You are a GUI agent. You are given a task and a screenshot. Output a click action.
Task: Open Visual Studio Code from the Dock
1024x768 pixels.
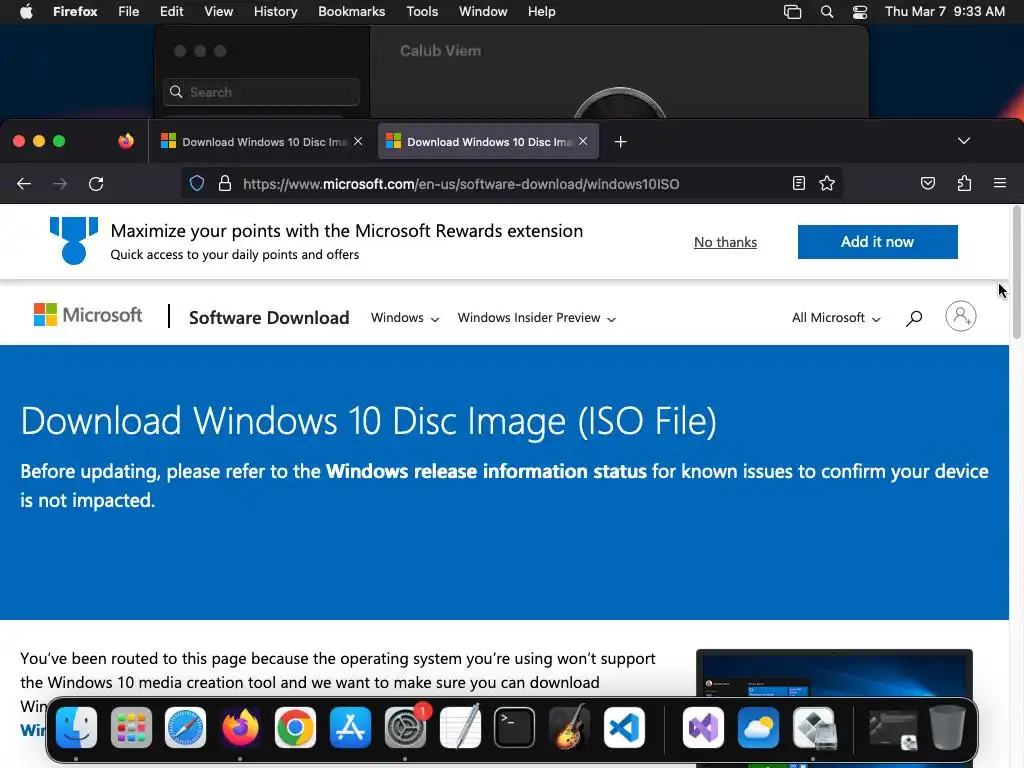pyautogui.click(x=624, y=727)
